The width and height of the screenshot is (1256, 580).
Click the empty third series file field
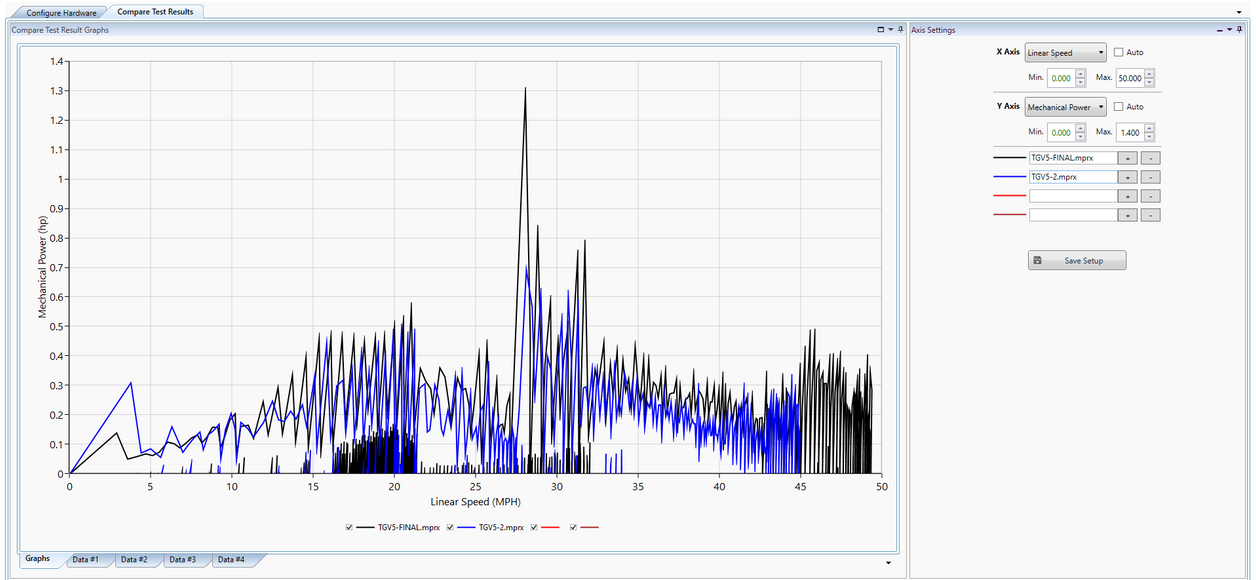pyautogui.click(x=1072, y=196)
